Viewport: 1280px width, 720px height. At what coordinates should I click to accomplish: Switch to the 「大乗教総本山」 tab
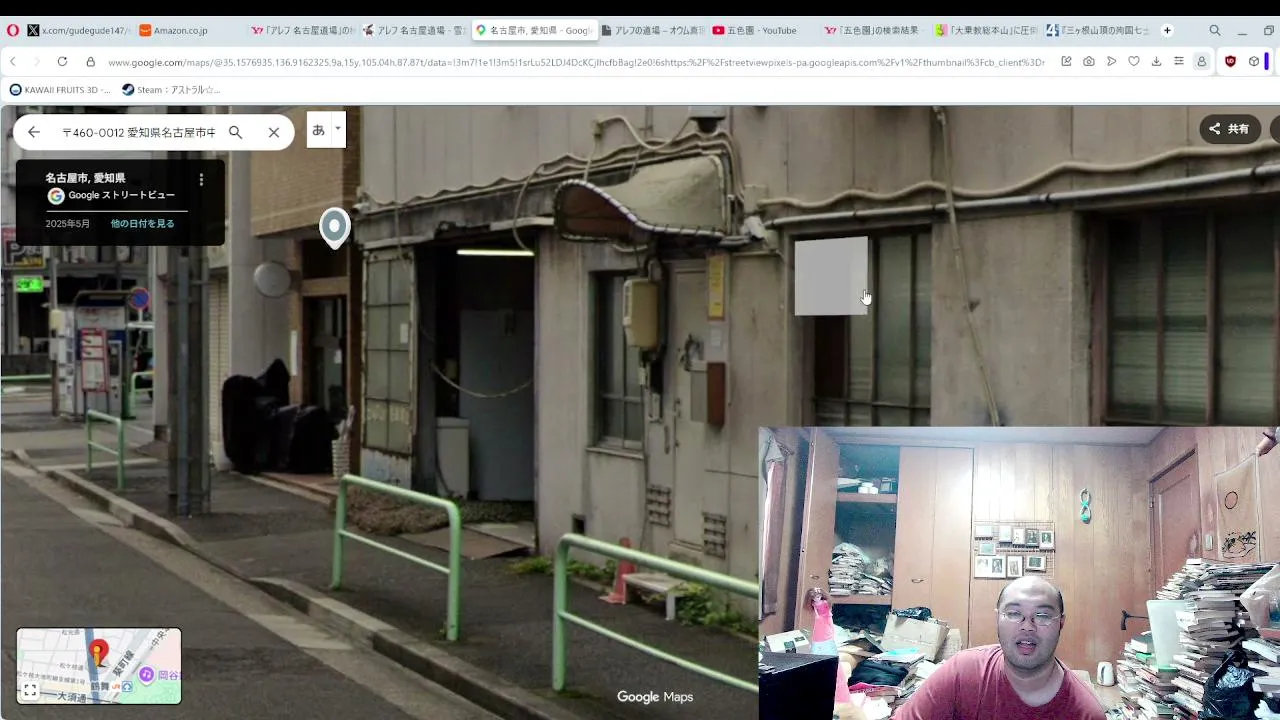(x=987, y=30)
